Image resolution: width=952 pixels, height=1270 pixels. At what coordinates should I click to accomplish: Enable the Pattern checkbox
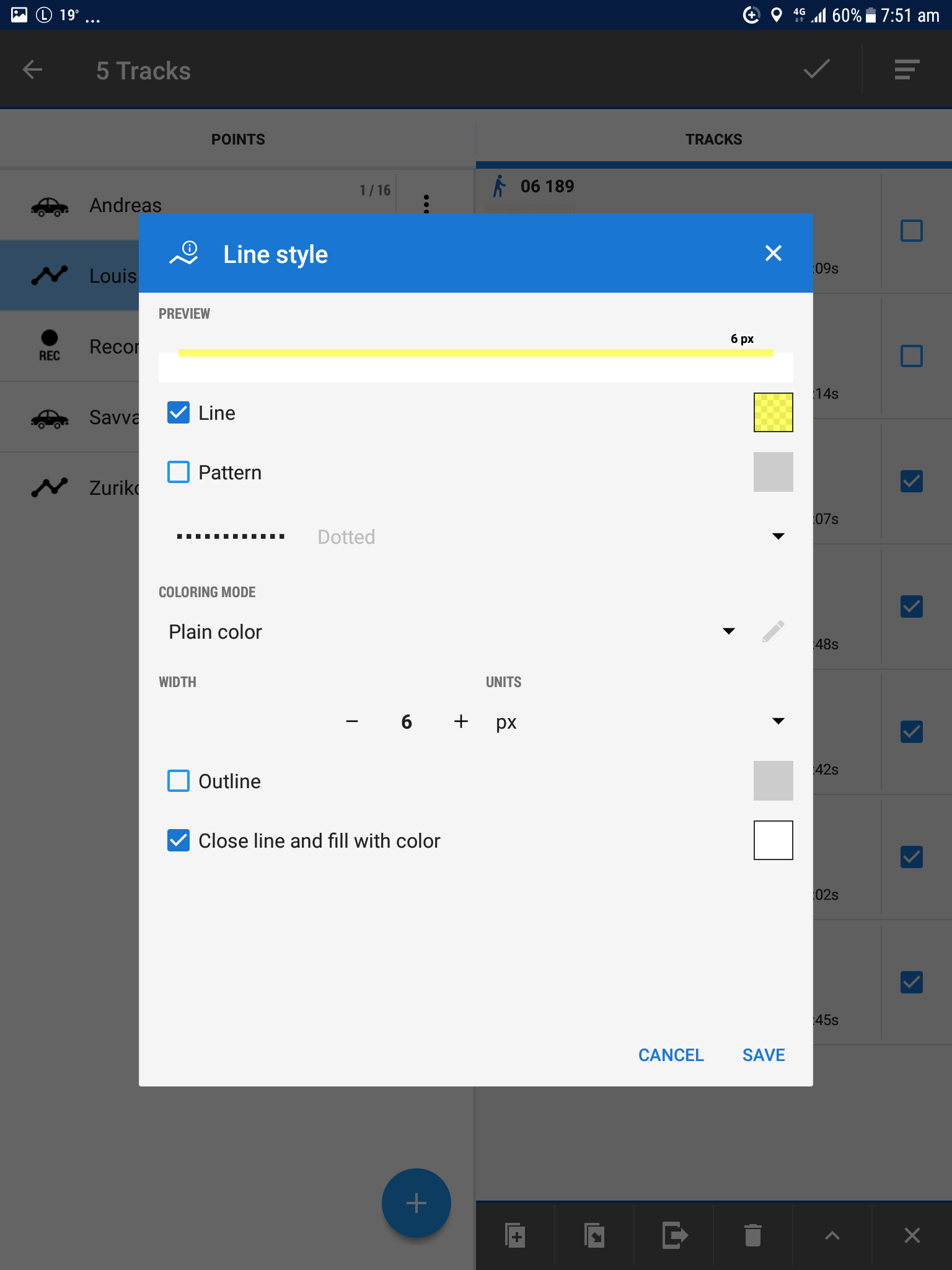pos(178,472)
